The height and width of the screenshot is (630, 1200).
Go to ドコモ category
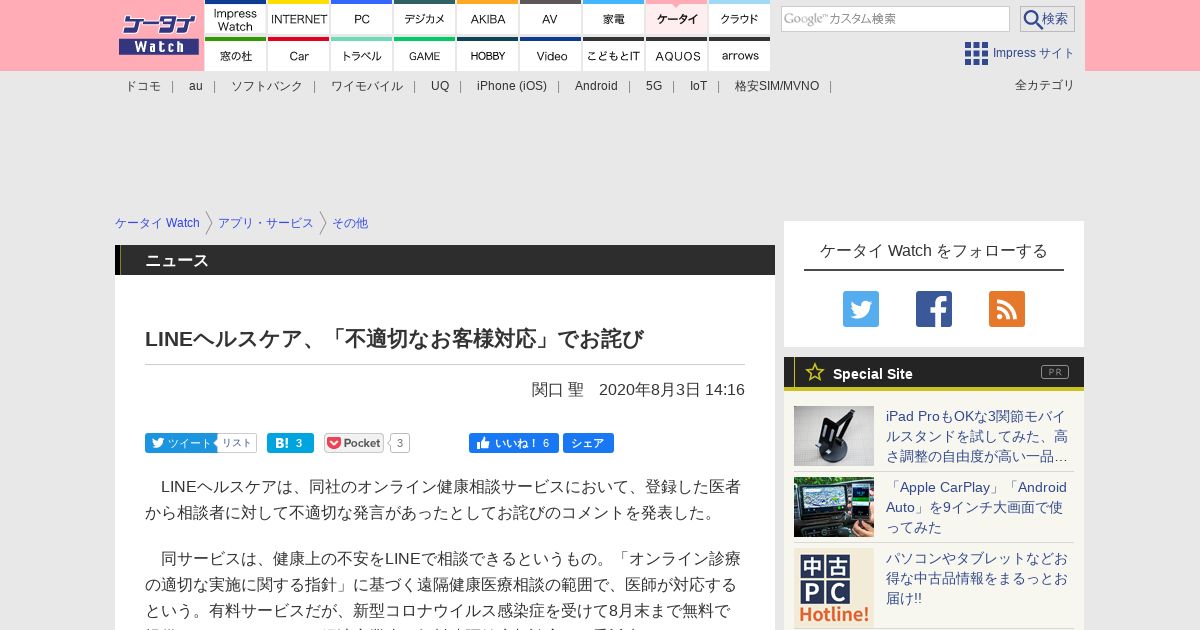point(143,86)
